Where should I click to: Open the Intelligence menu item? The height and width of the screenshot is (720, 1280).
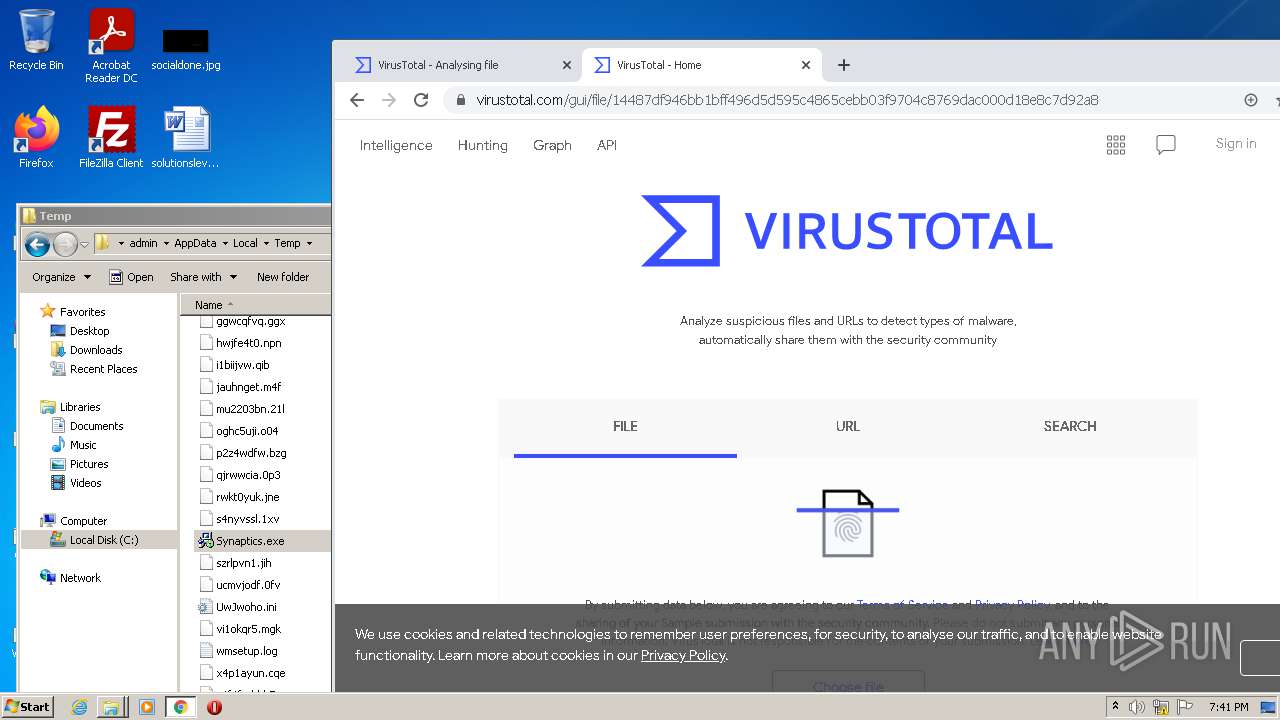[x=396, y=145]
